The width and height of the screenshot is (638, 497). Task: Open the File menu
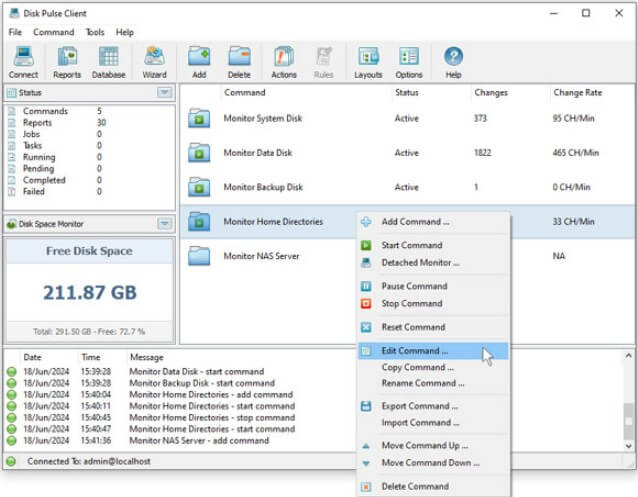15,32
